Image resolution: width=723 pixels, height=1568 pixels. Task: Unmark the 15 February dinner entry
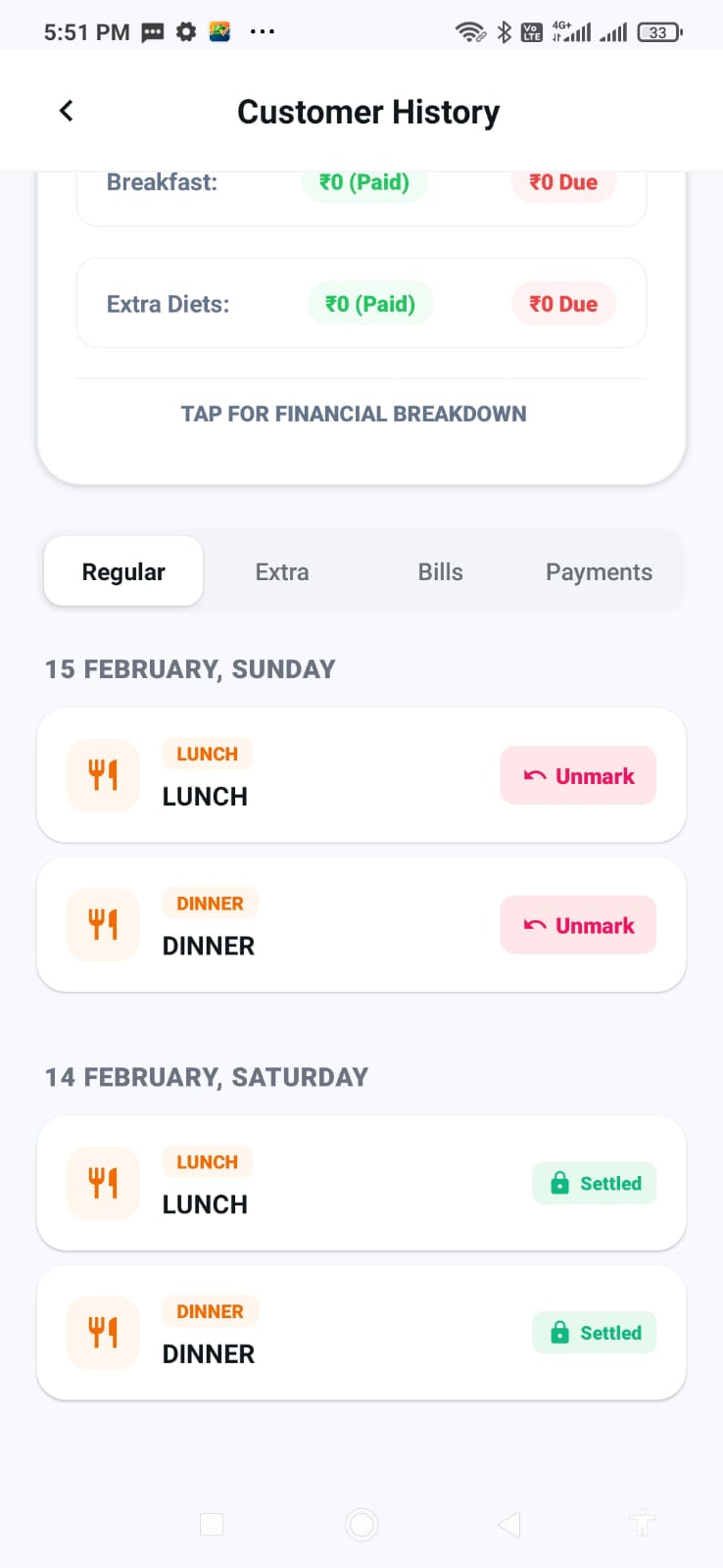click(x=578, y=925)
